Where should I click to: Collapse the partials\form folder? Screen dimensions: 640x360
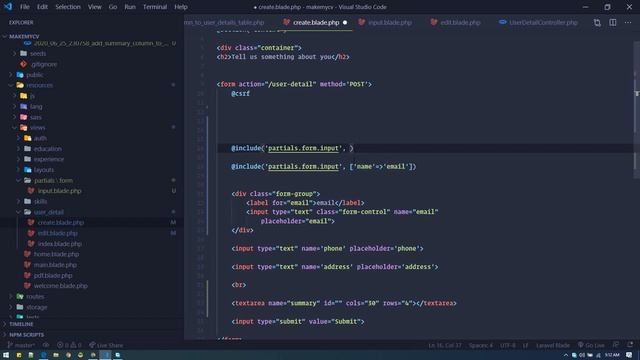[18, 180]
